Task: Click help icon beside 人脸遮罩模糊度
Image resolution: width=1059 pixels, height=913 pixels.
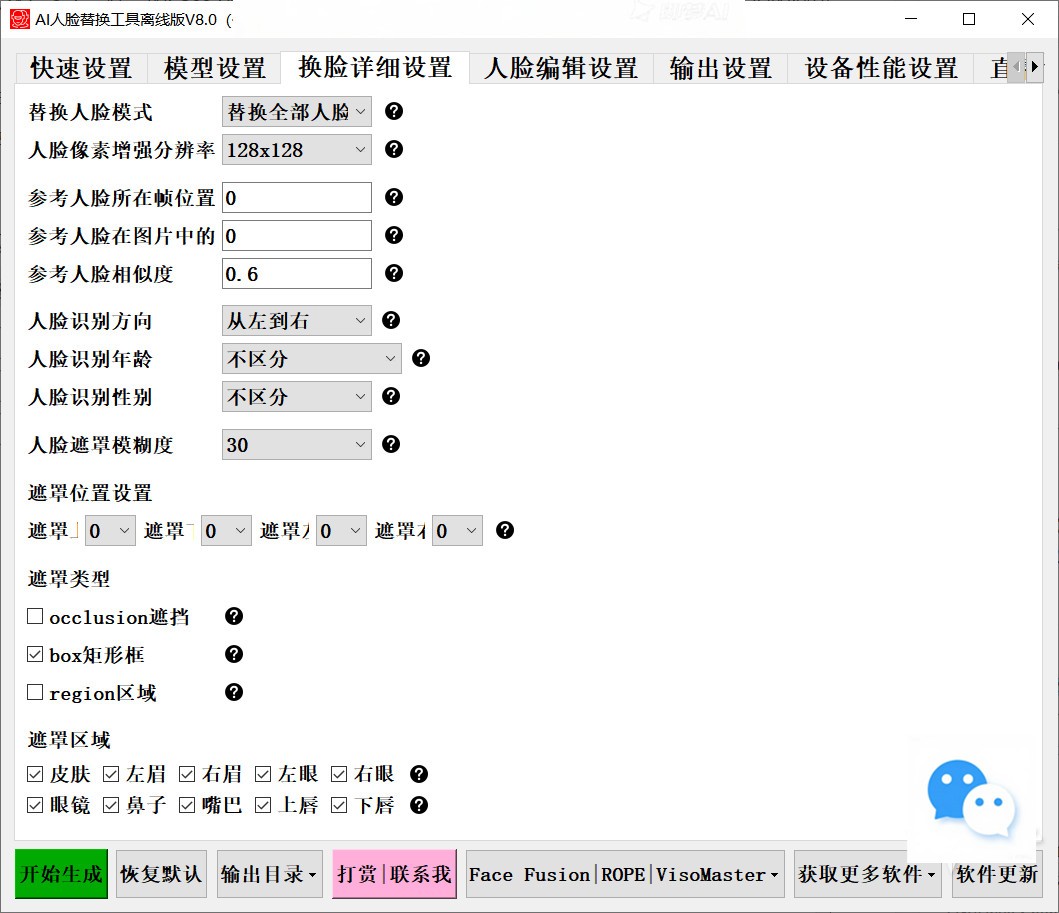Action: pos(391,444)
